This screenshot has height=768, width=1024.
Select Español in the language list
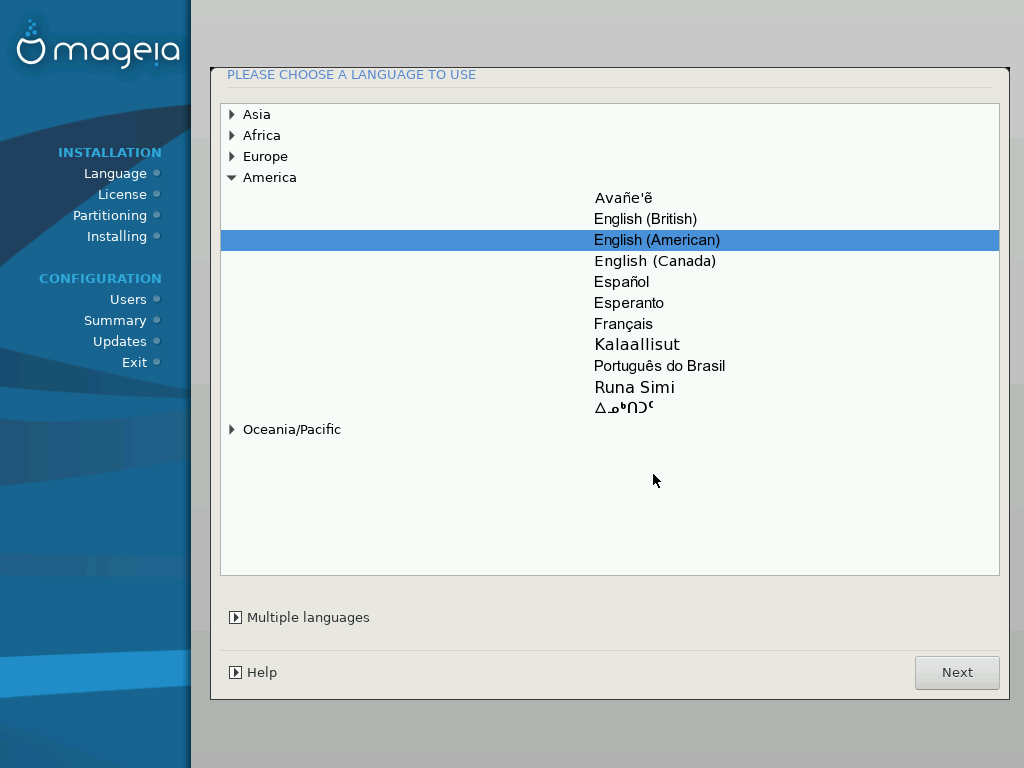pyautogui.click(x=621, y=282)
